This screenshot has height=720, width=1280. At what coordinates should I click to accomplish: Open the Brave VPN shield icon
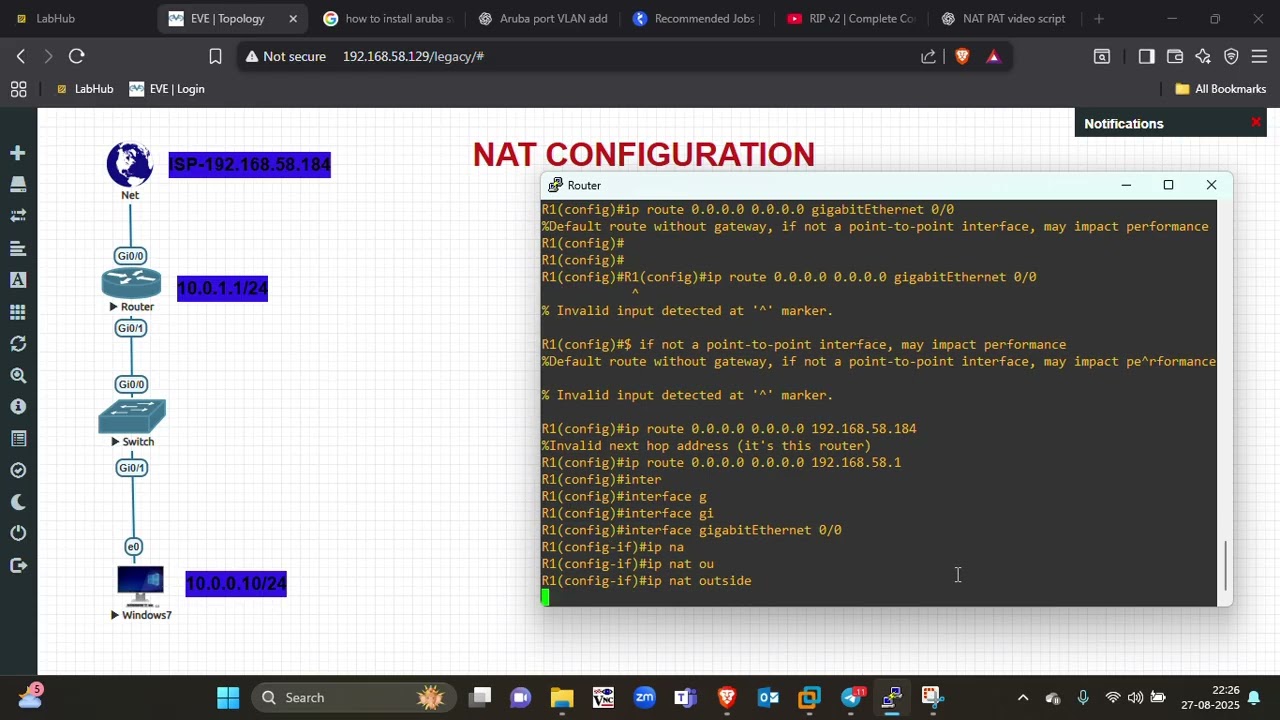point(1231,57)
